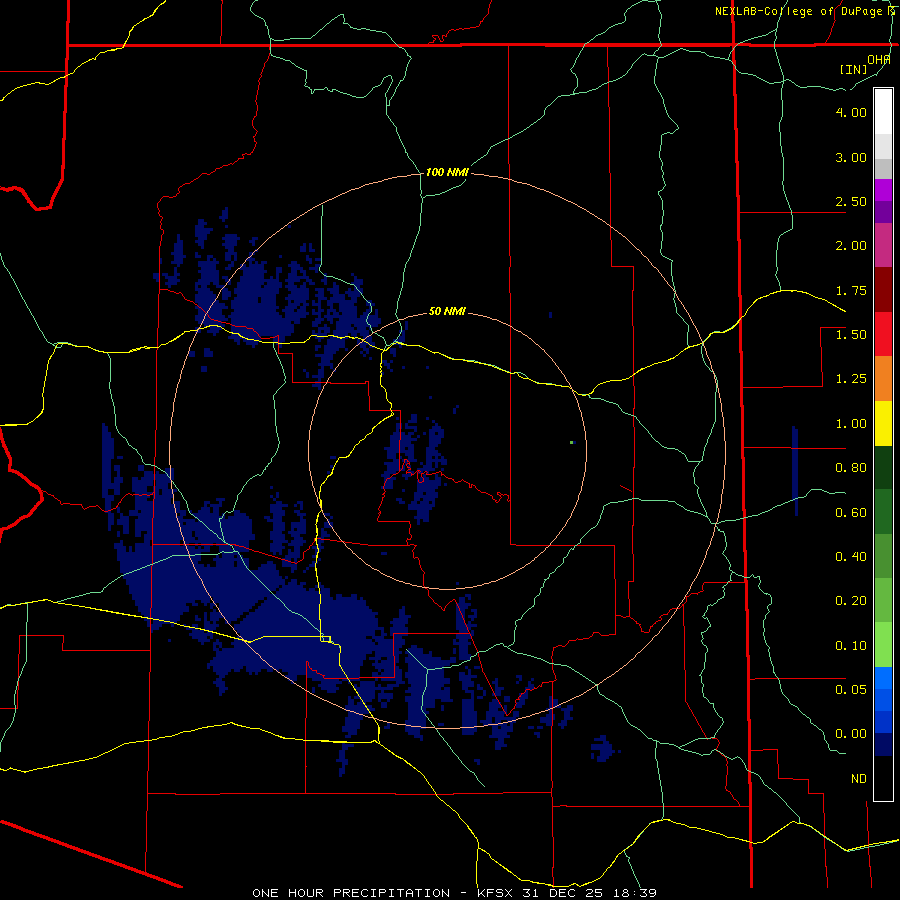This screenshot has width=900, height=900.
Task: Click the NEXLAB-College of DuPage credit text
Action: point(799,11)
